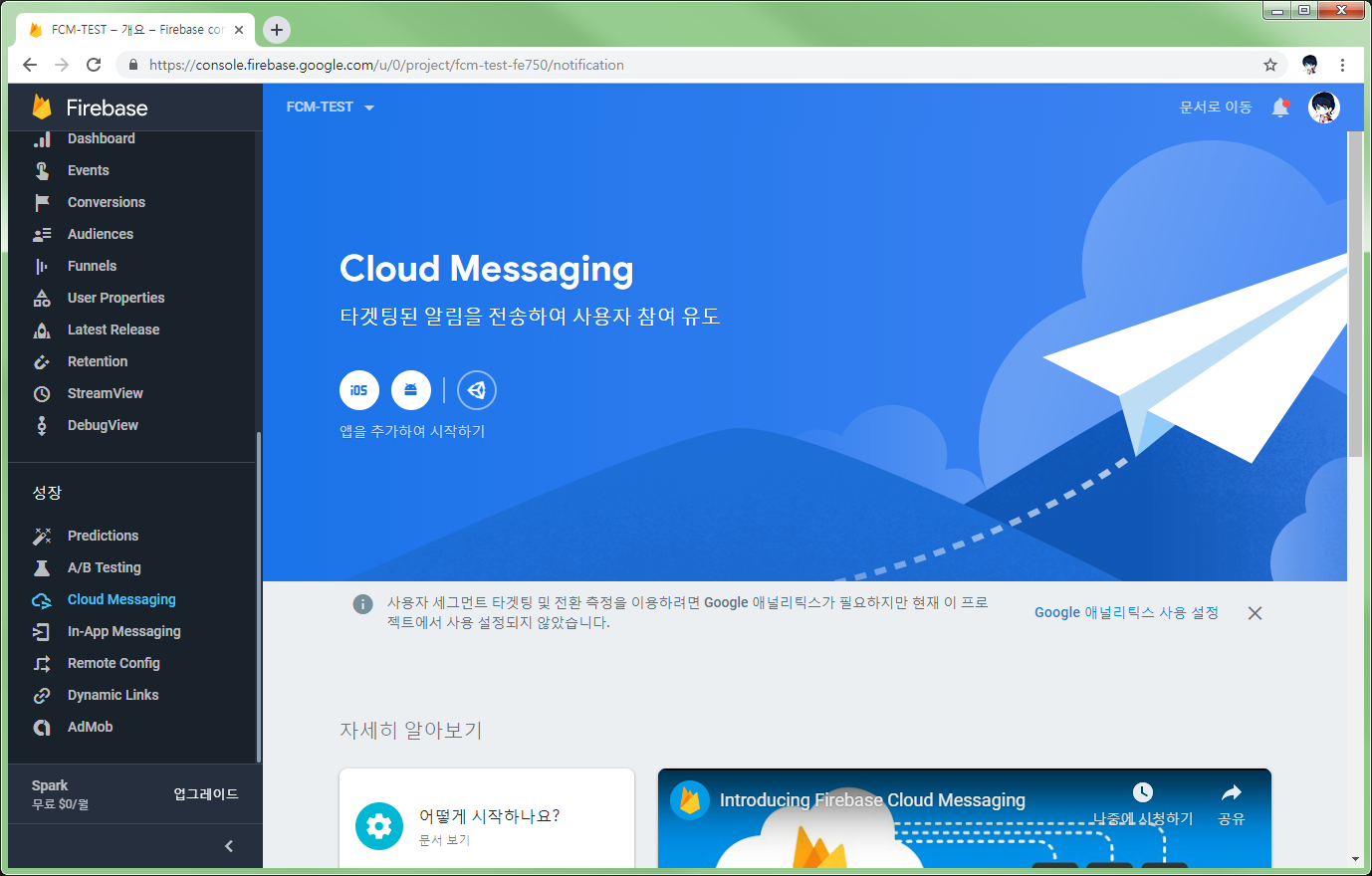The width and height of the screenshot is (1372, 876).
Task: Click the Events touch icon
Action: click(42, 170)
